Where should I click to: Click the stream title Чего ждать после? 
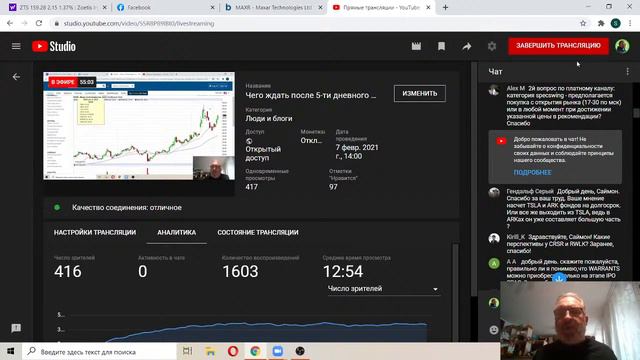[311, 96]
